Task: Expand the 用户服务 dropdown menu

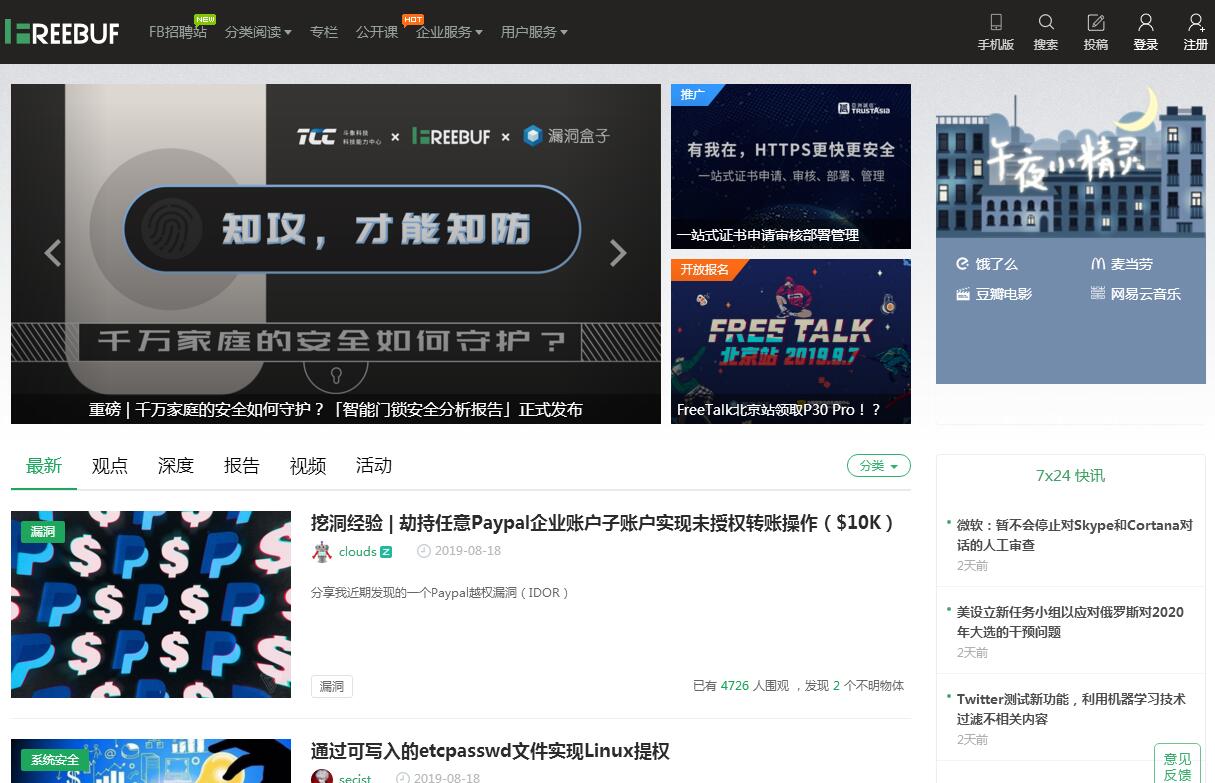Action: point(534,32)
